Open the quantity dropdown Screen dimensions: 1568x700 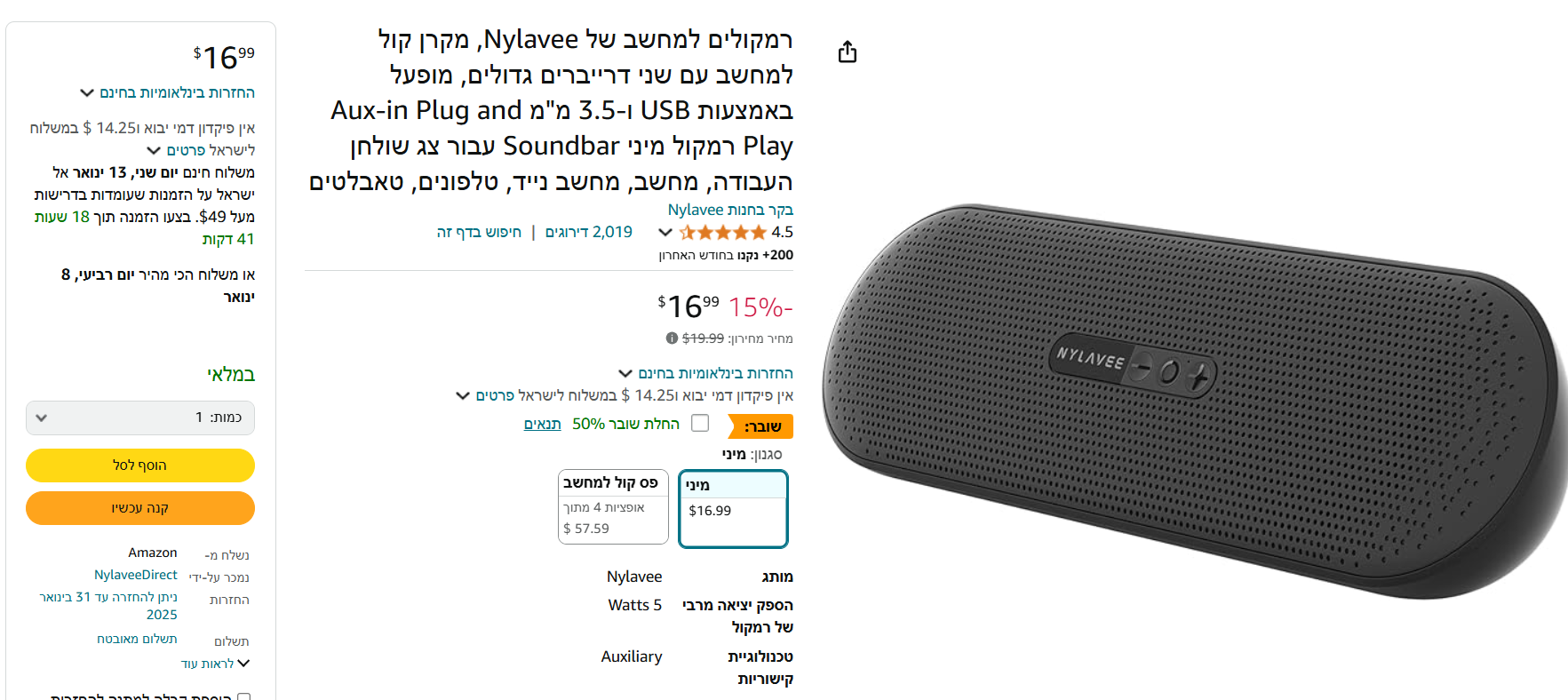pyautogui.click(x=140, y=418)
